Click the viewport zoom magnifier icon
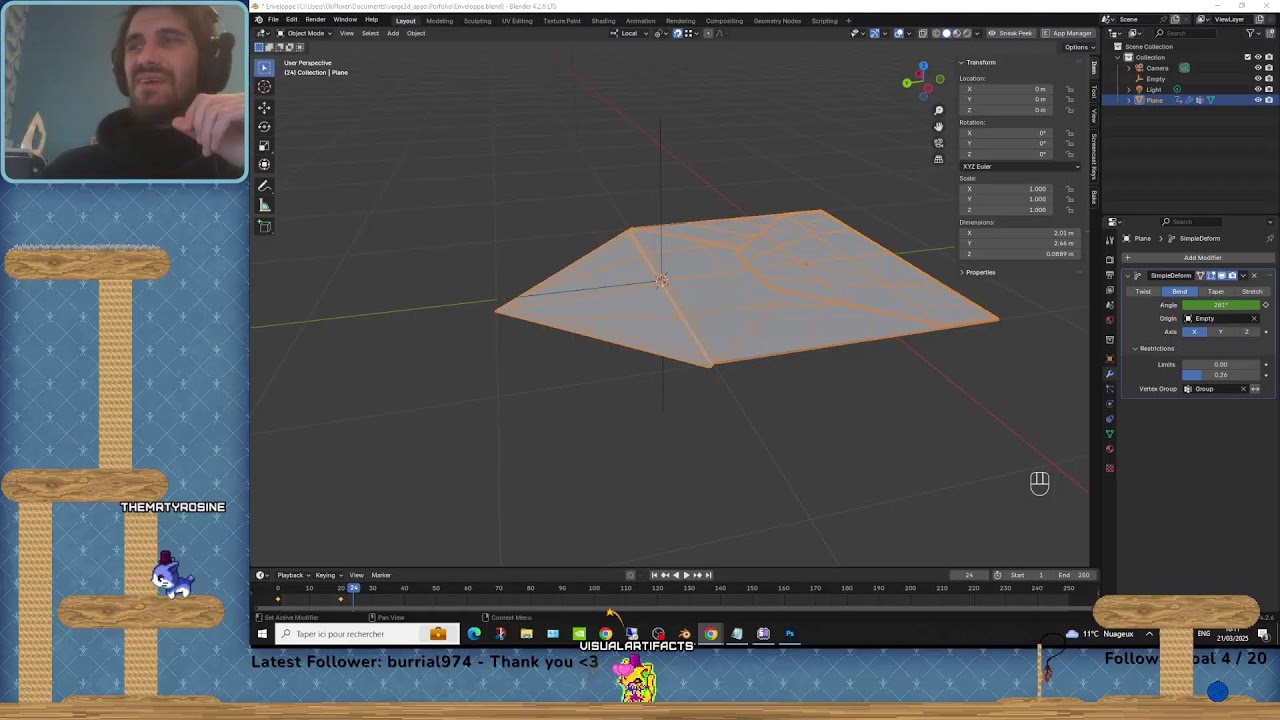1280x720 pixels. click(x=938, y=111)
